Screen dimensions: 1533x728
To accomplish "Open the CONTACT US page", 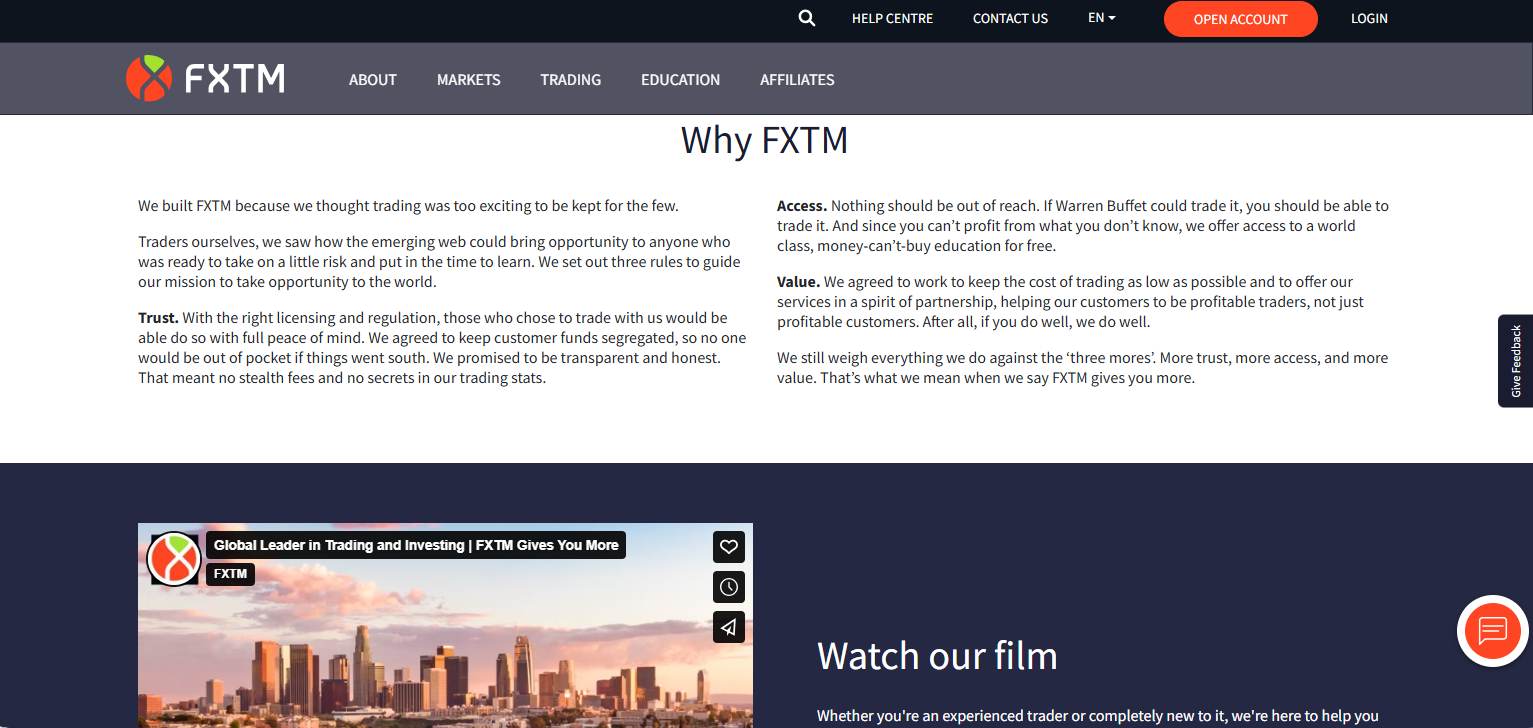I will [x=1011, y=18].
